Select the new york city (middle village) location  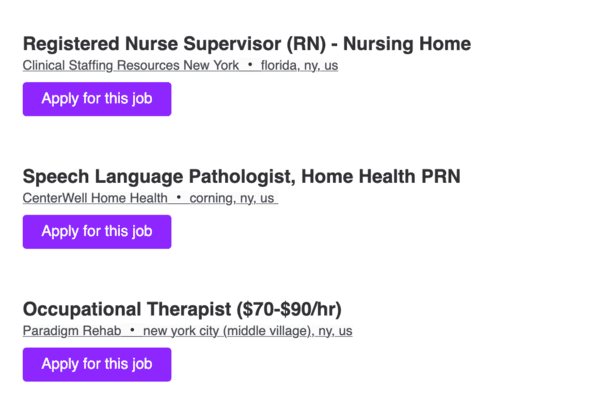[247, 330]
